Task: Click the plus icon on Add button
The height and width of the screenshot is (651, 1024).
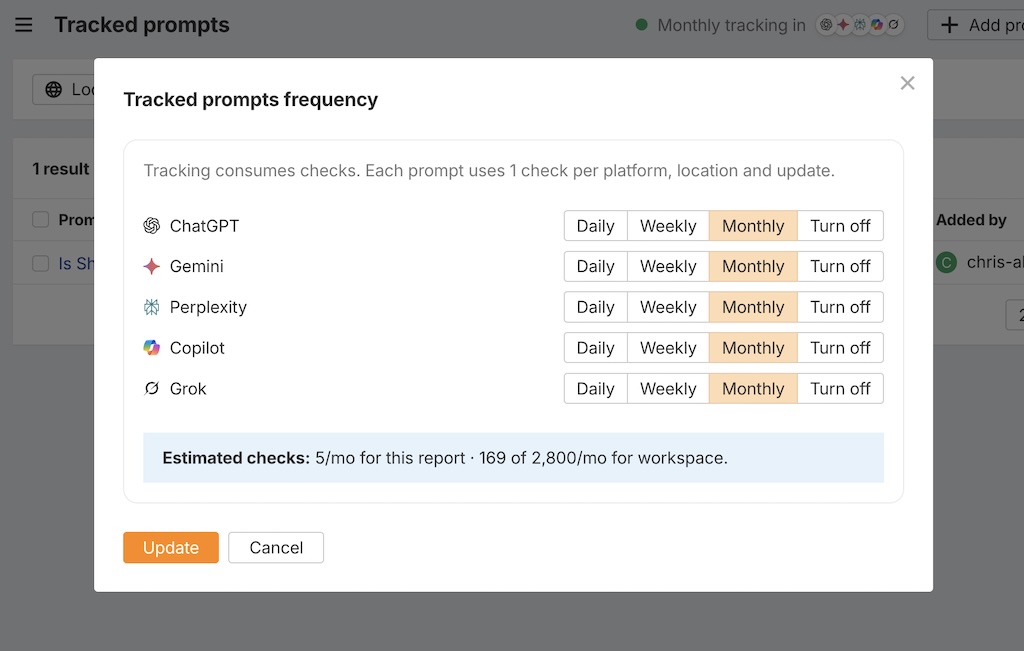Action: tap(949, 25)
